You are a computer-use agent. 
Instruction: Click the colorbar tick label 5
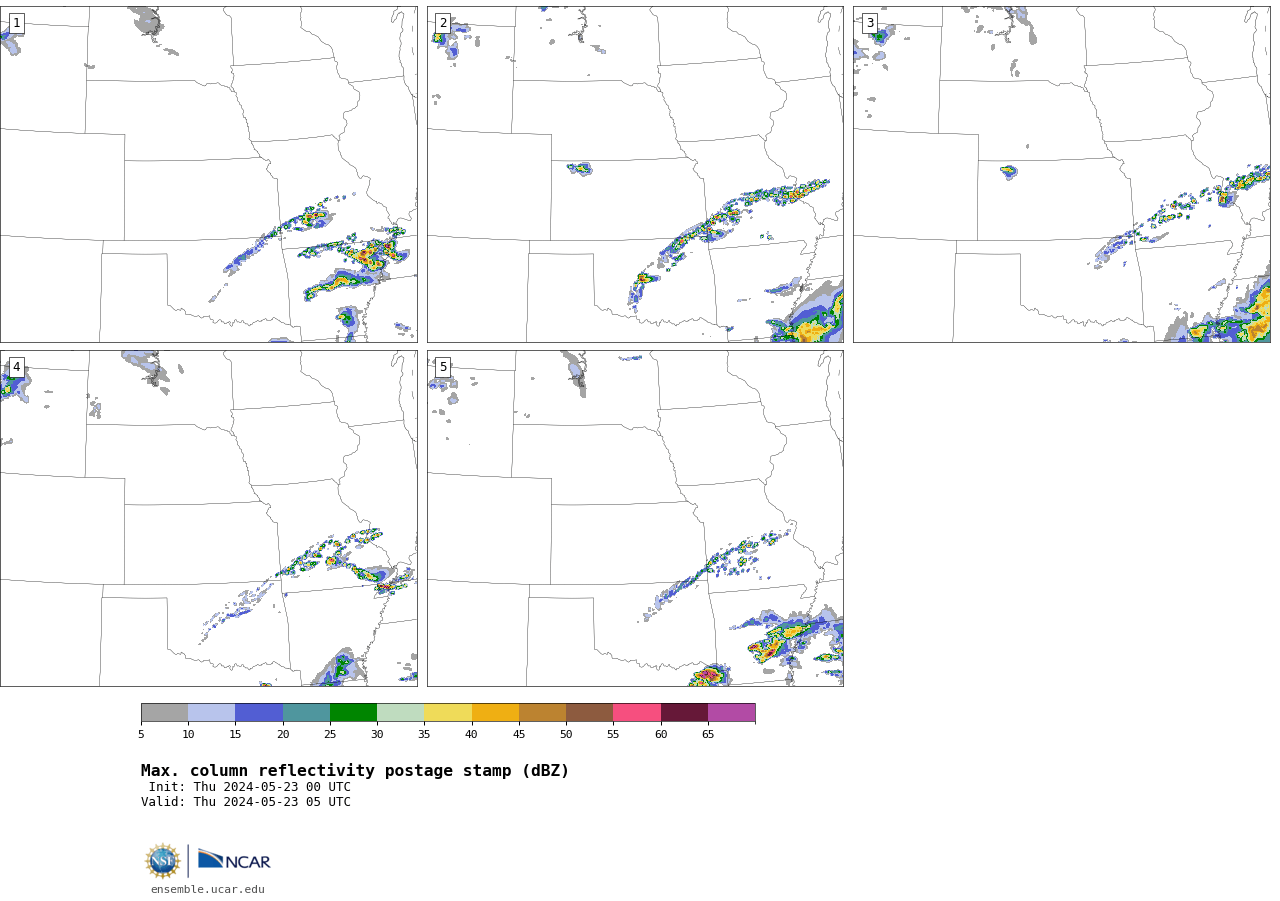141,735
